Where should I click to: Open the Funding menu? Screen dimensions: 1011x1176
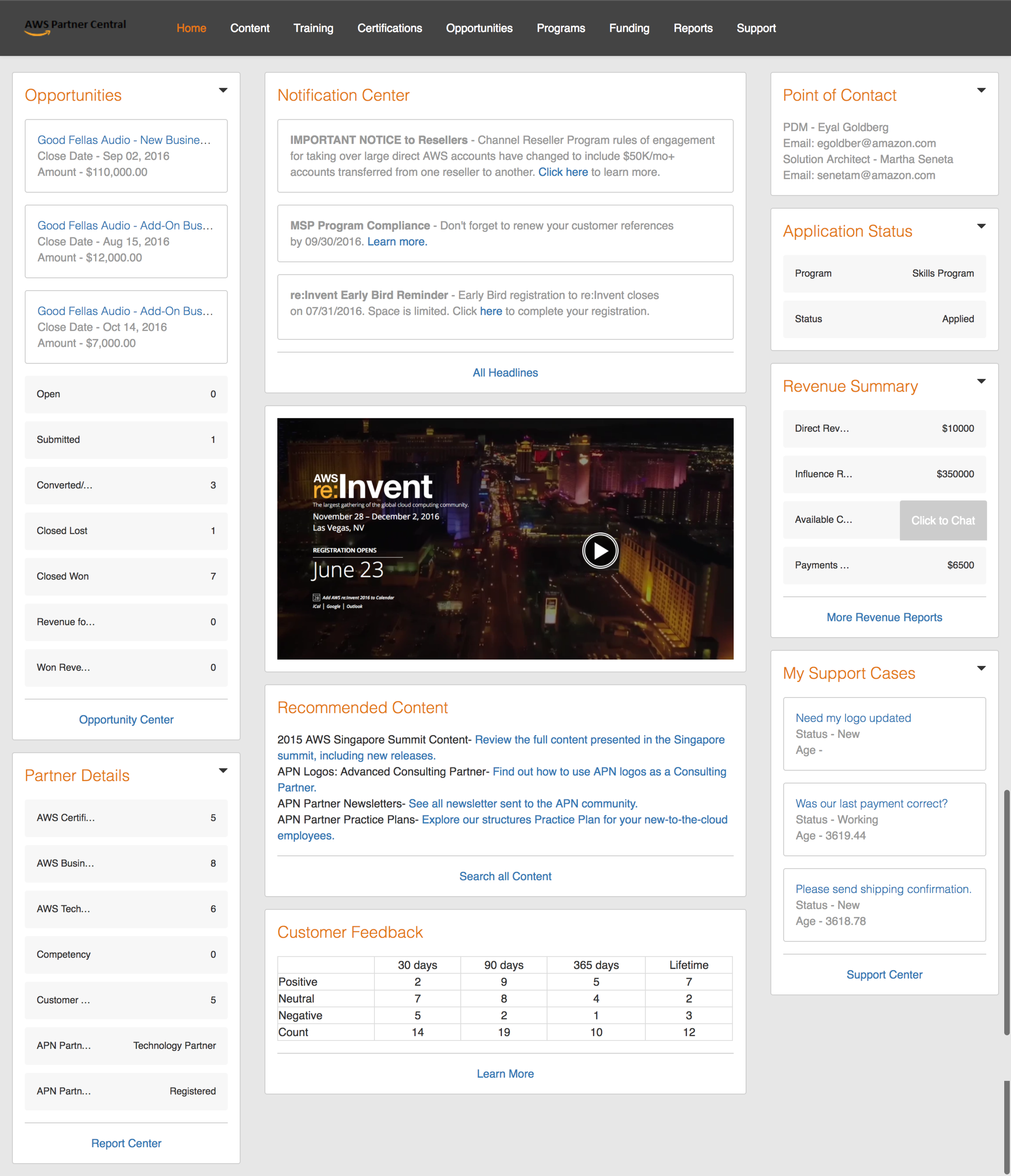[x=629, y=28]
